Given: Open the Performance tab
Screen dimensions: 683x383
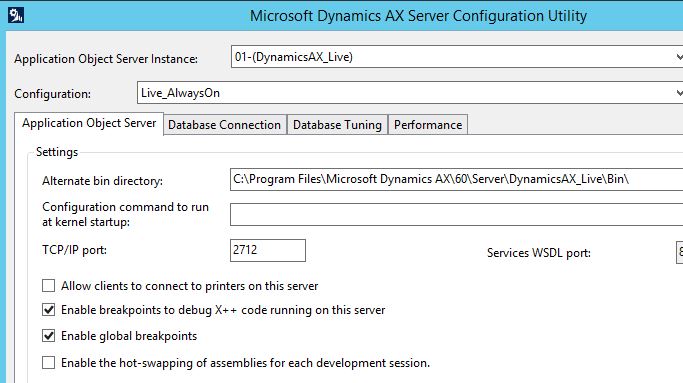Looking at the screenshot, I should click(x=428, y=125).
